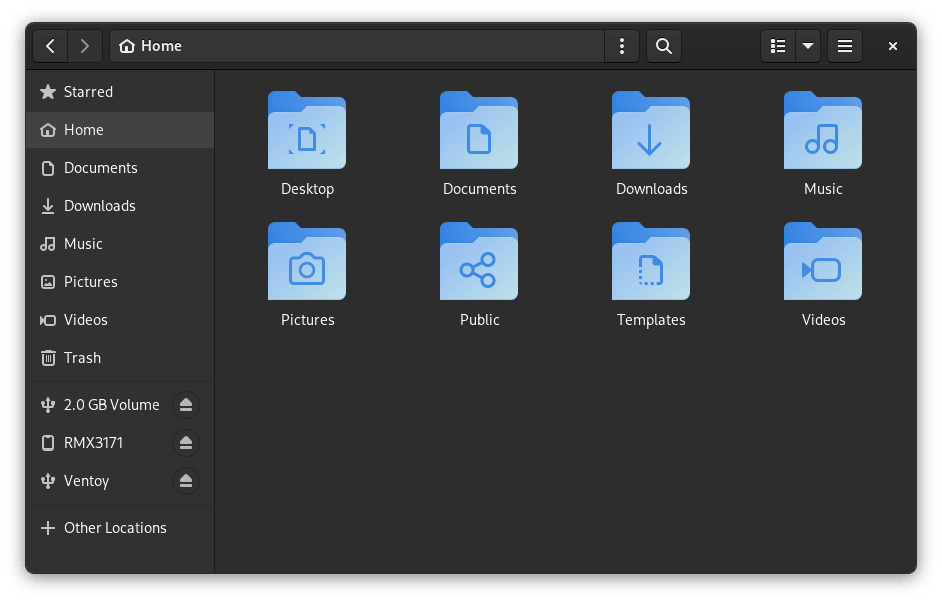
Task: Go to Trash in the sidebar
Action: pyautogui.click(x=82, y=358)
